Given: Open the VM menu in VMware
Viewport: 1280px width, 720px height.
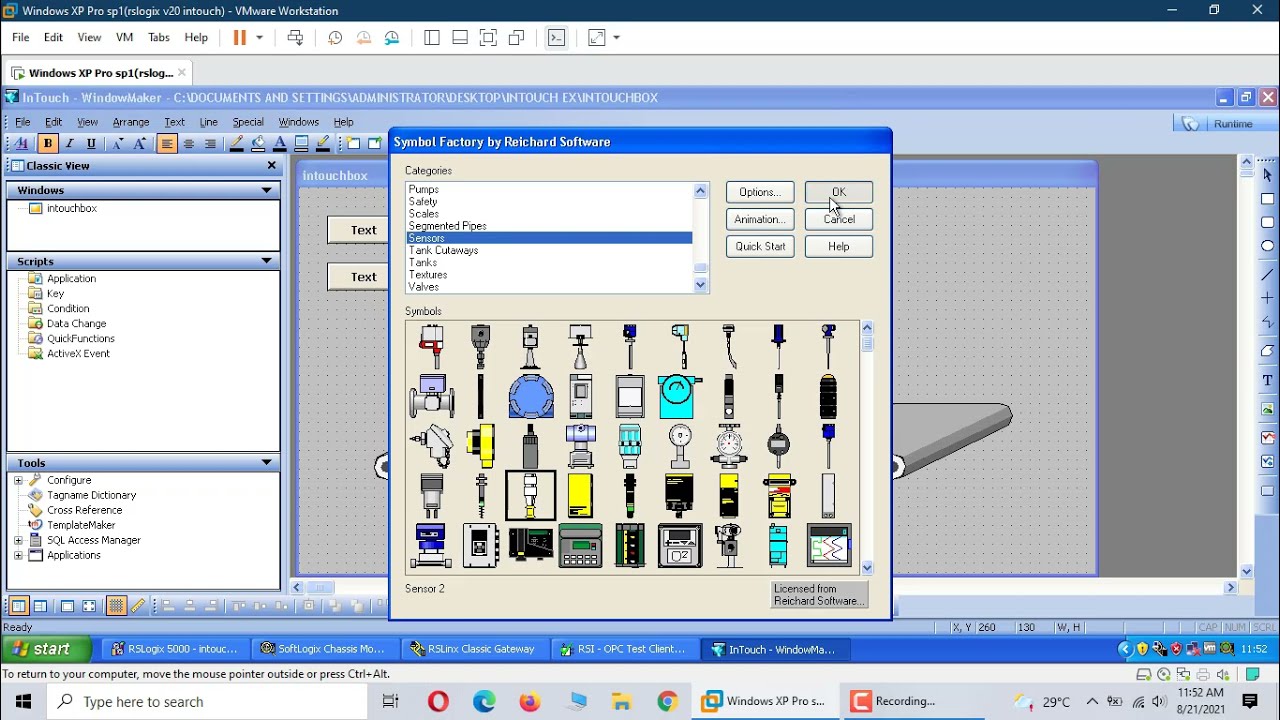Looking at the screenshot, I should click(x=124, y=37).
